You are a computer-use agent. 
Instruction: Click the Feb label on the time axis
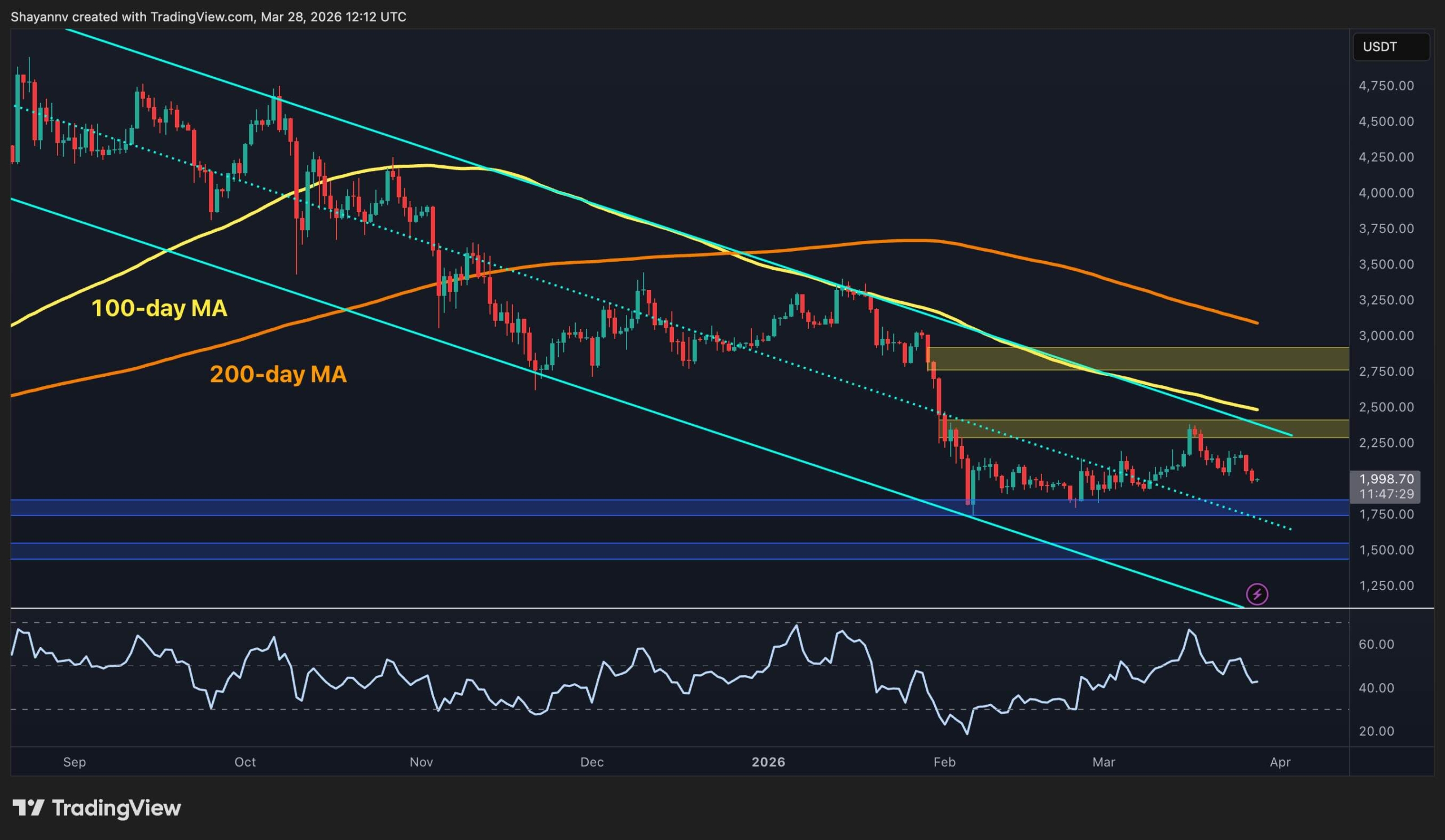coord(945,763)
